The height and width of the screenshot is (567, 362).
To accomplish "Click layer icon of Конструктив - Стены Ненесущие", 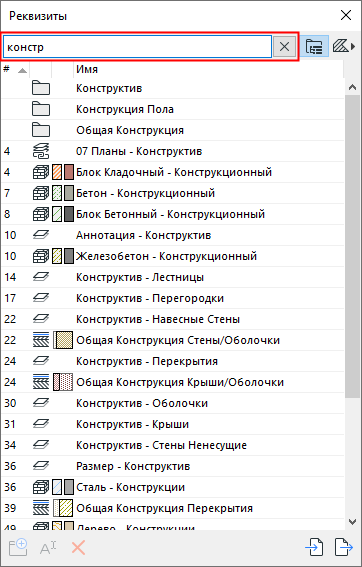I will tap(41, 445).
